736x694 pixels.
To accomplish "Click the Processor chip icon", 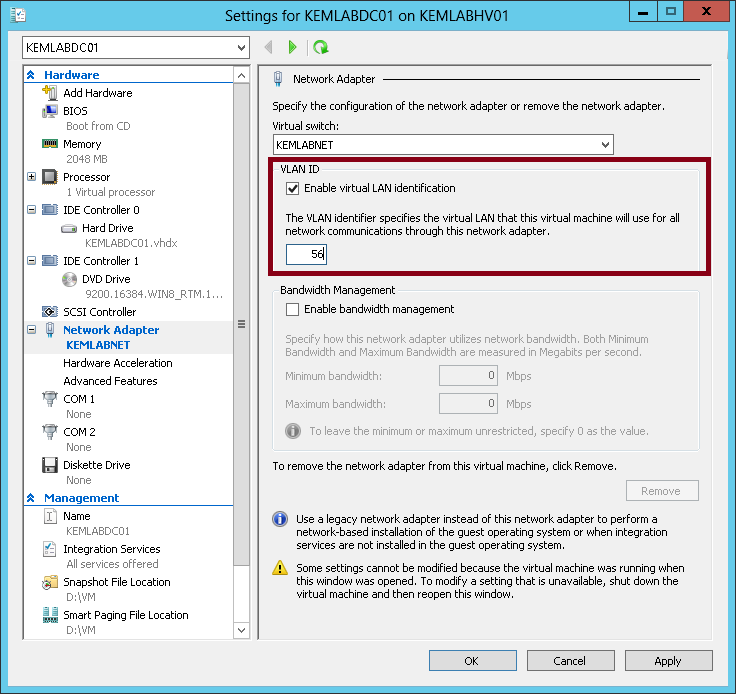I will point(50,177).
